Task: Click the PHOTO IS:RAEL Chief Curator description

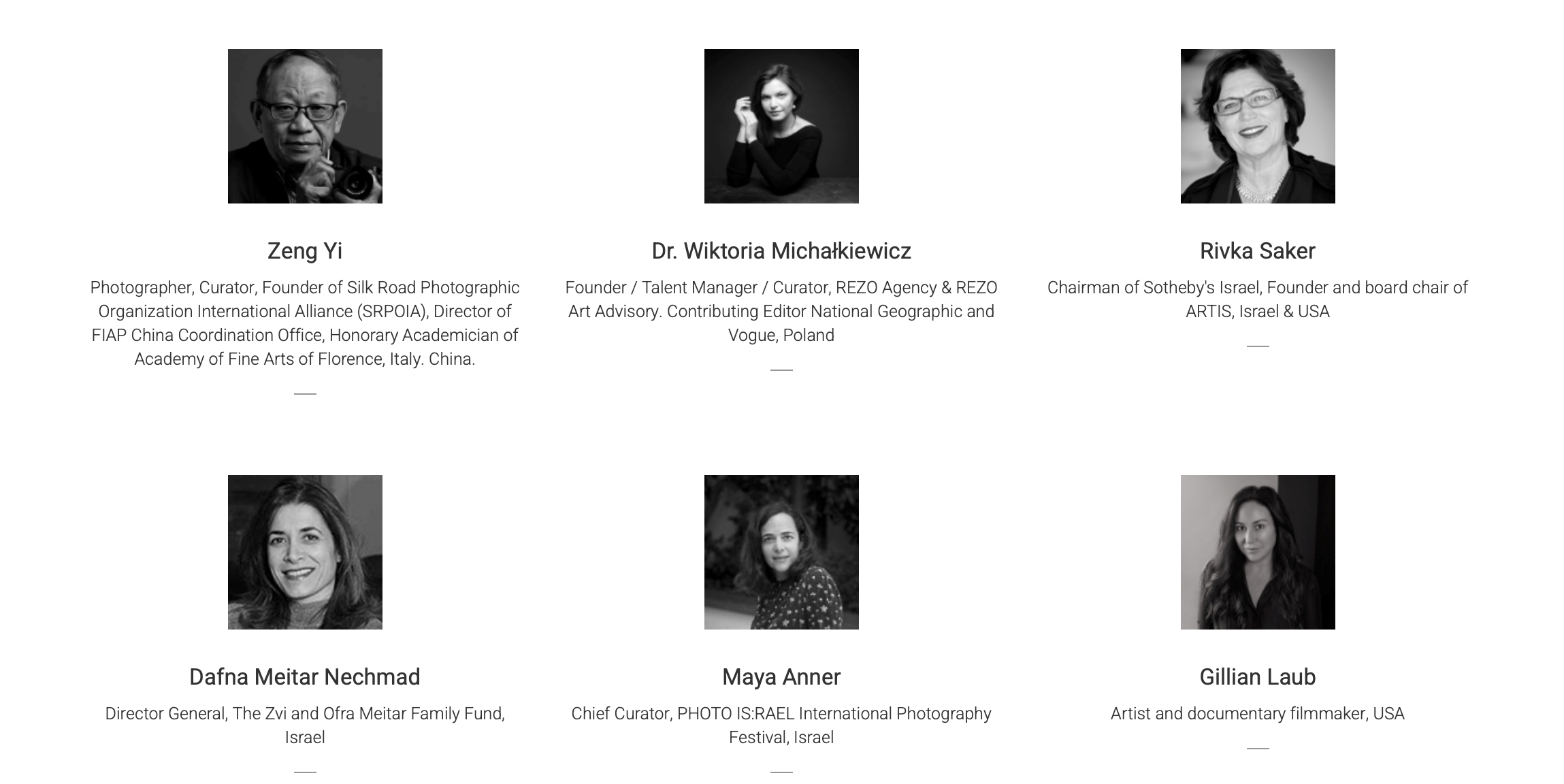Action: tap(781, 725)
